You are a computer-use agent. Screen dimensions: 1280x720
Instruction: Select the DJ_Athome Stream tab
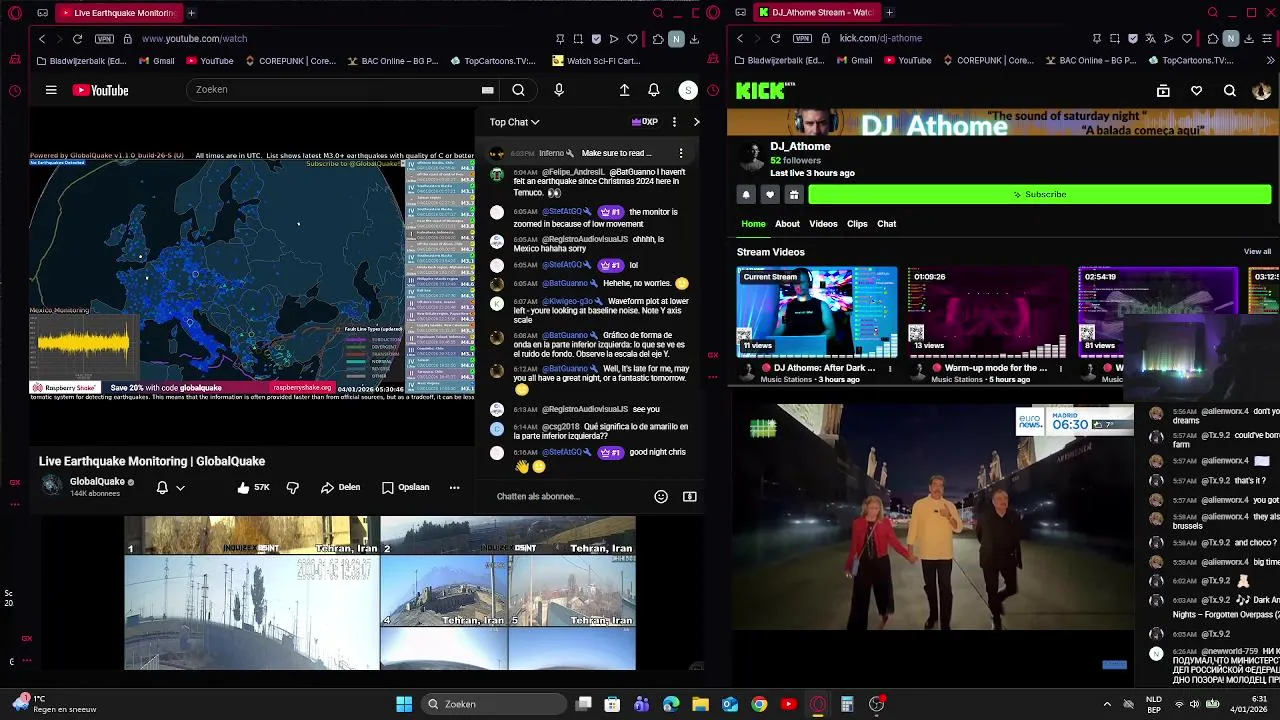tap(816, 13)
